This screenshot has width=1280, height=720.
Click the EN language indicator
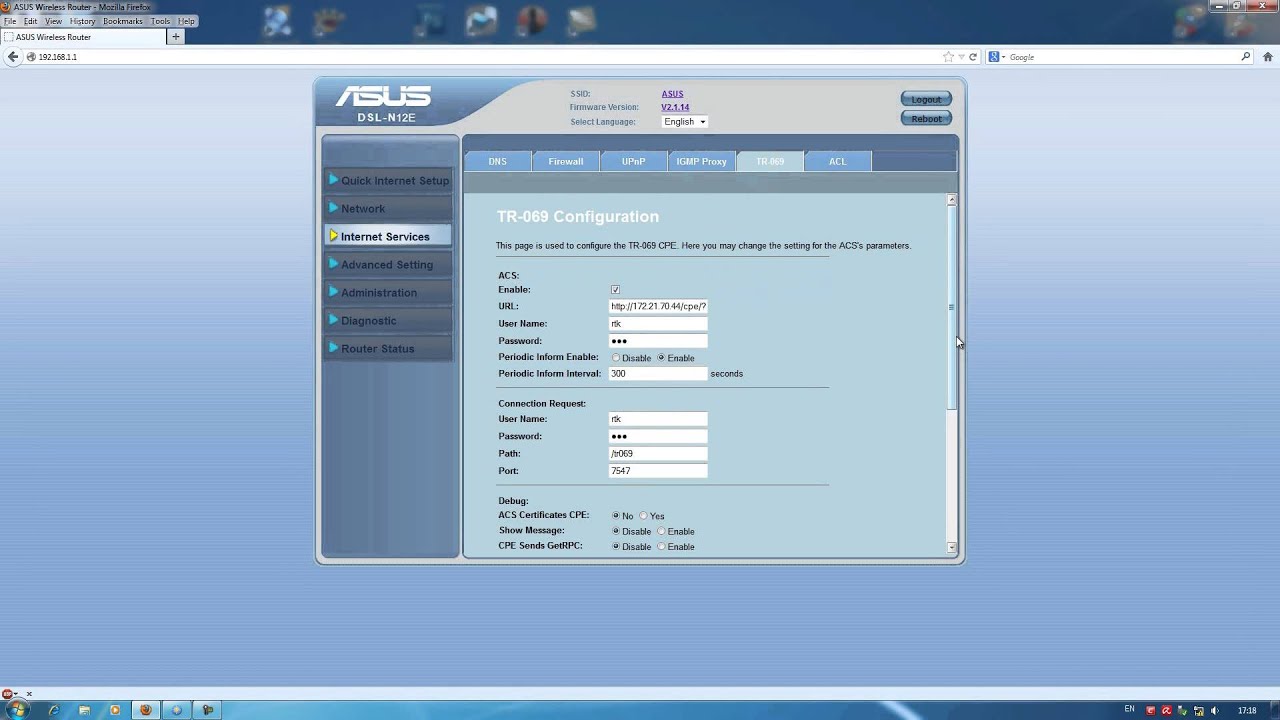(x=1130, y=709)
